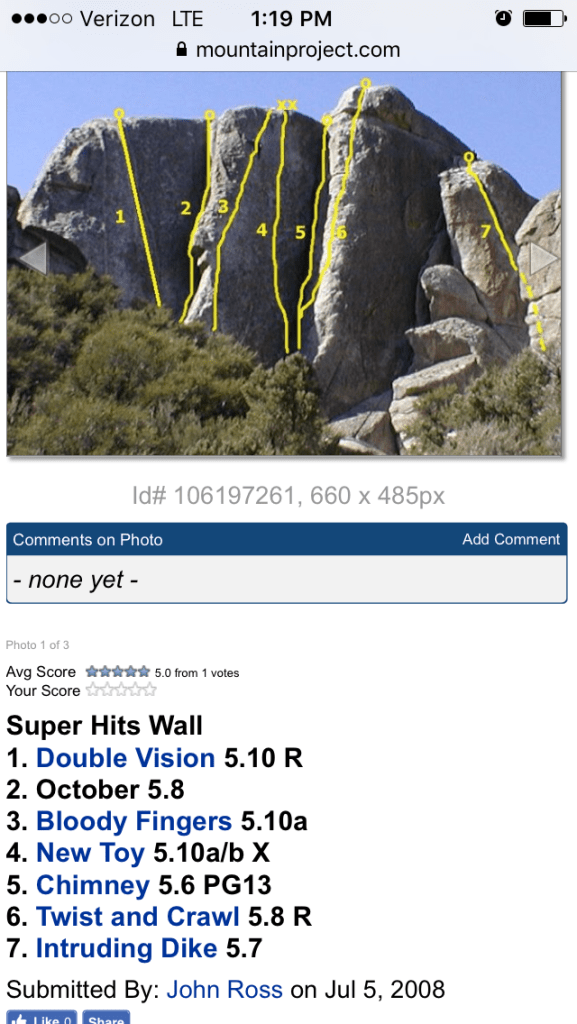This screenshot has height=1024, width=577.
Task: Tap the signal strength dots
Action: pos(42,19)
